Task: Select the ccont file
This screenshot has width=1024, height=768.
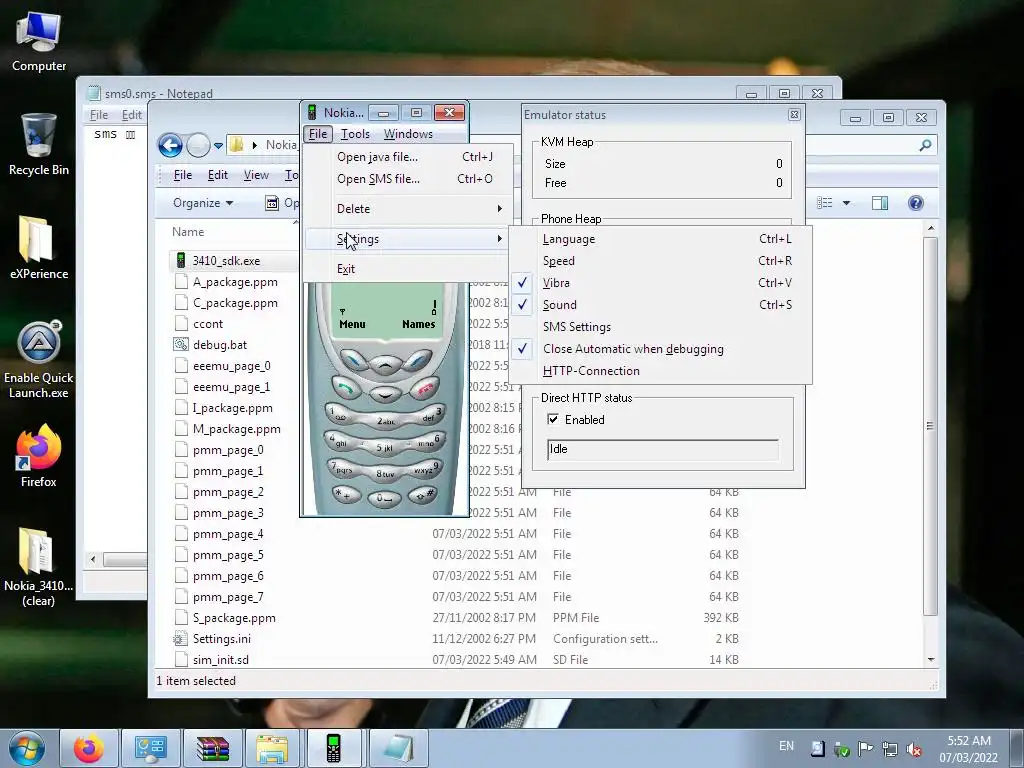Action: coord(208,324)
